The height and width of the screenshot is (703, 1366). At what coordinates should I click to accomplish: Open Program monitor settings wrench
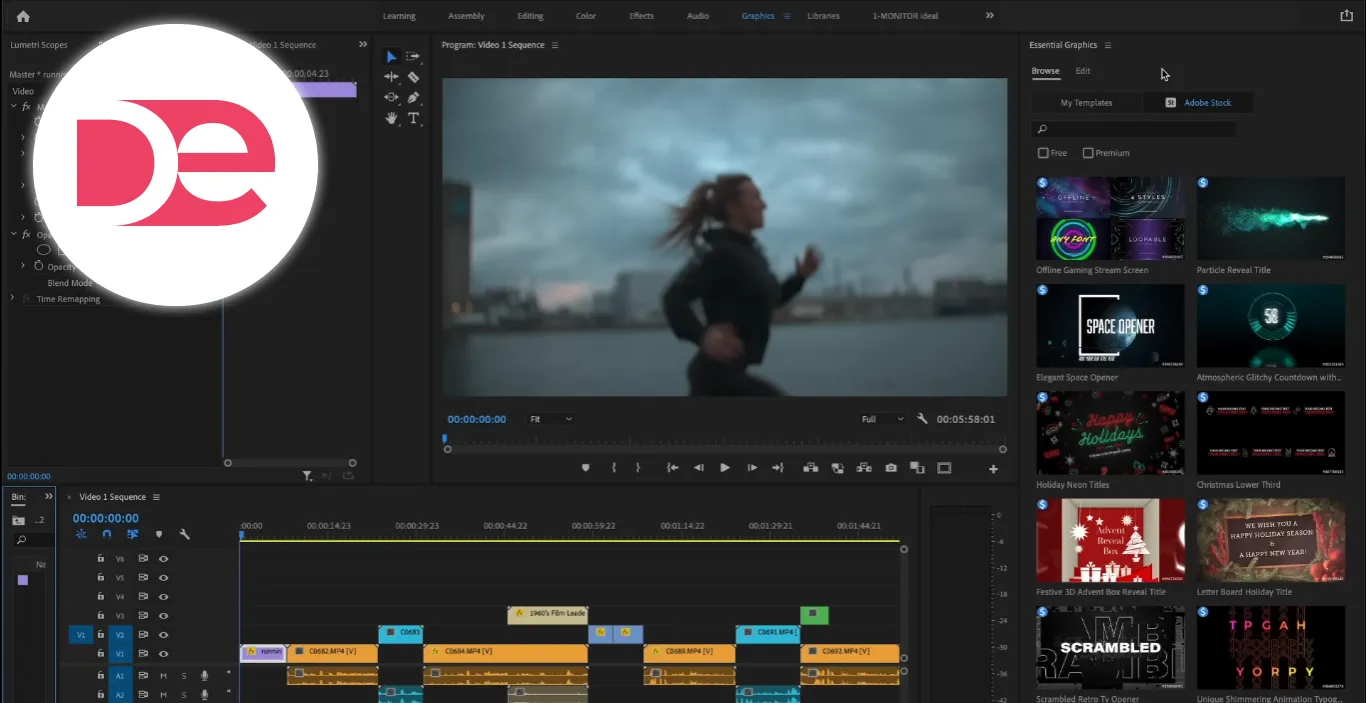tap(922, 419)
